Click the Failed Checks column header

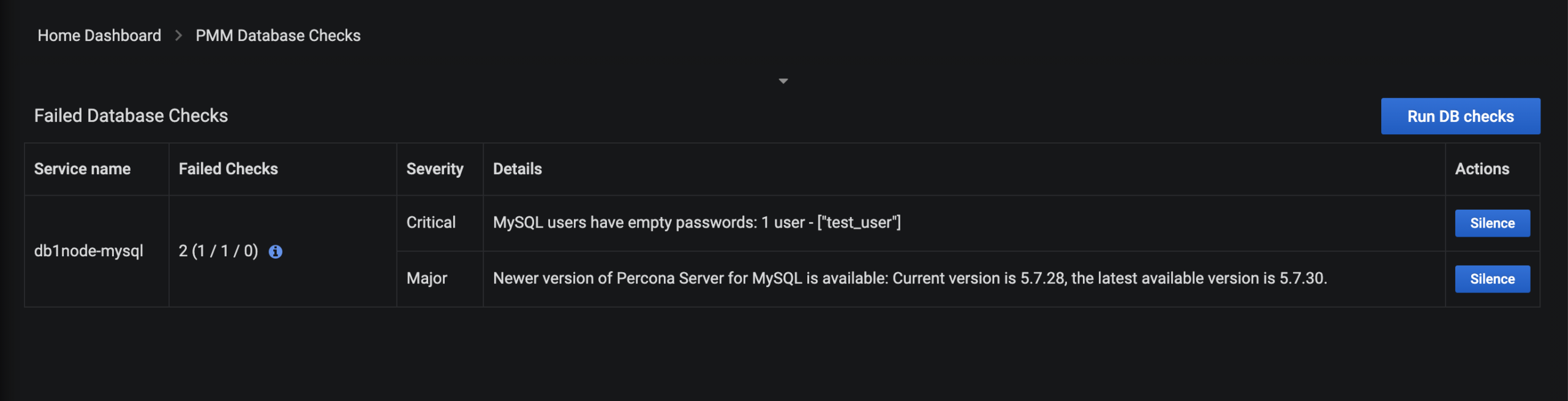pyautogui.click(x=228, y=169)
